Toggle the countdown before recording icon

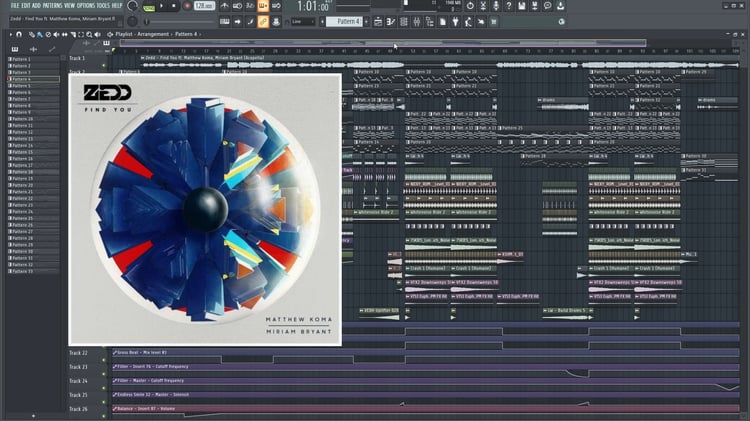[x=250, y=6]
